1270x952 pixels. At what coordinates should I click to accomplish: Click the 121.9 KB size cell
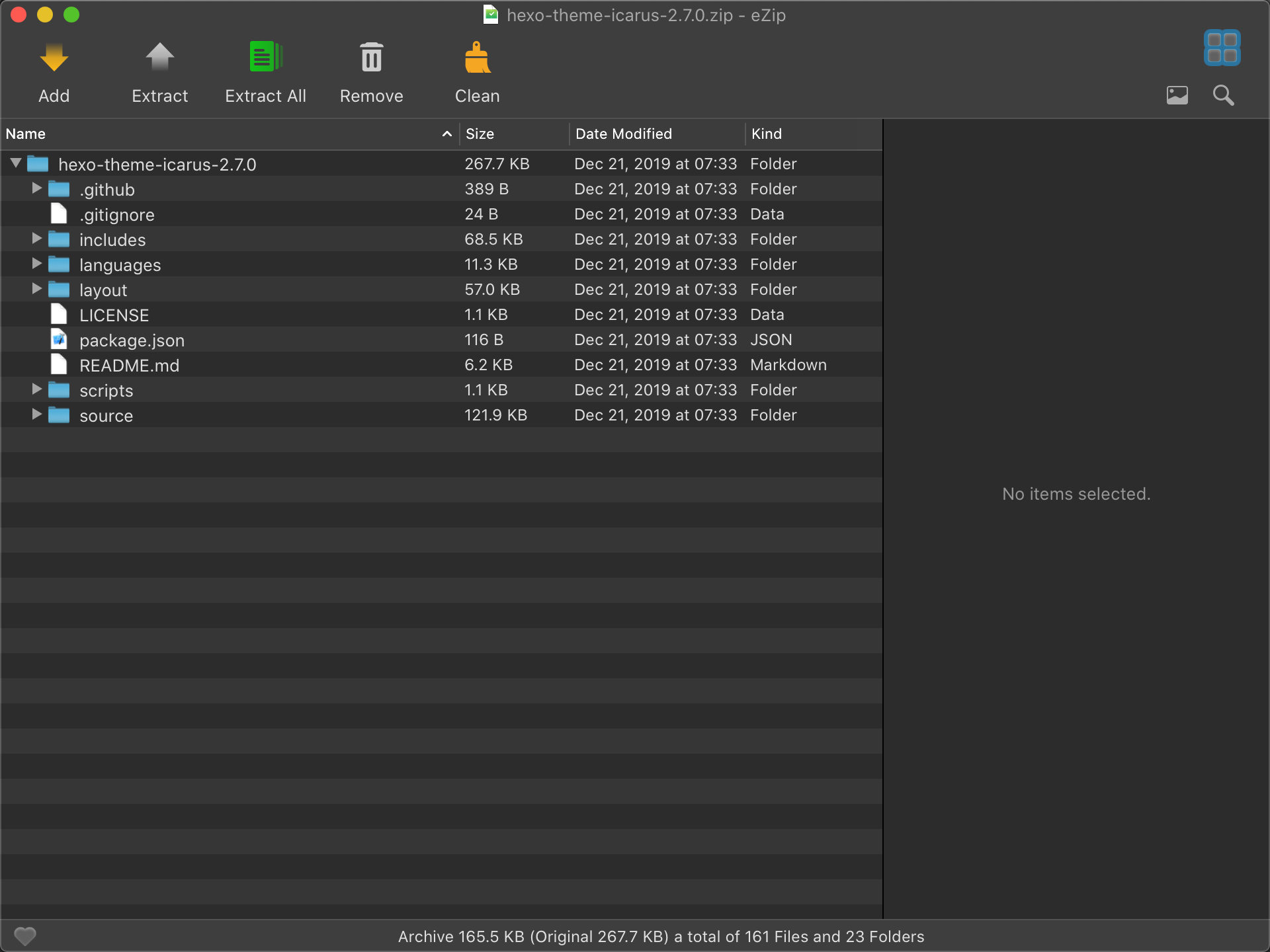pyautogui.click(x=495, y=415)
